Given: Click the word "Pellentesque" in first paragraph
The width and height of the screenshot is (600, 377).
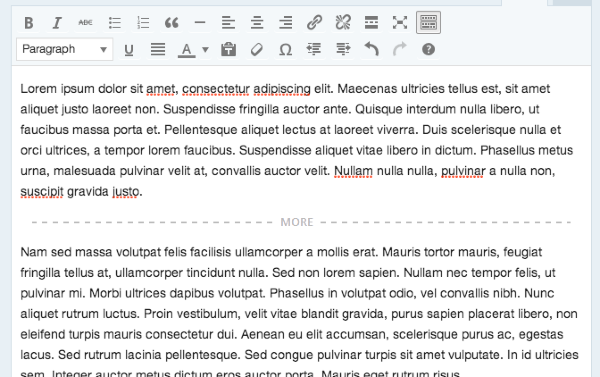Looking at the screenshot, I should pyautogui.click(x=201, y=130).
